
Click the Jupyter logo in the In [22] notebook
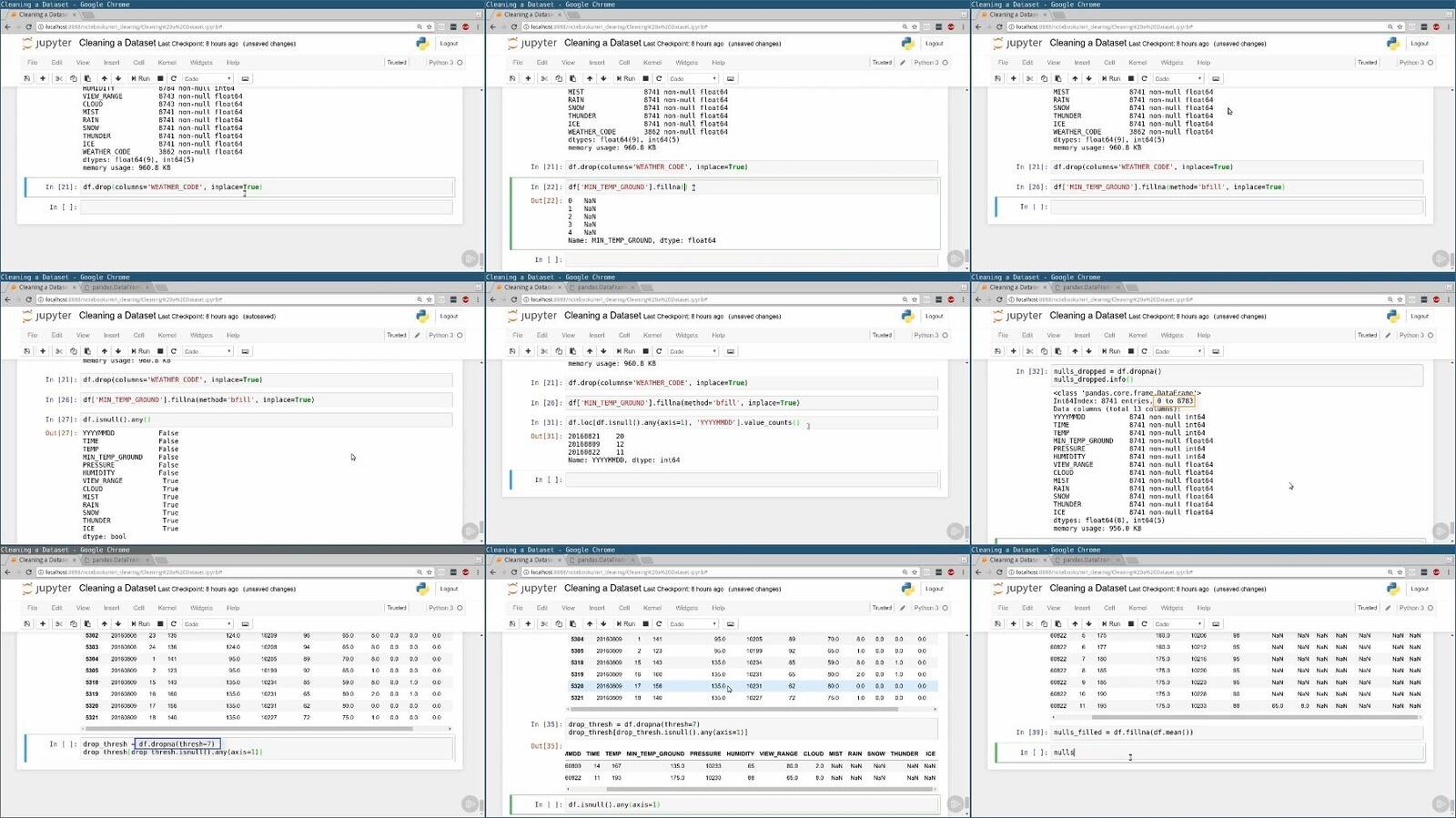(x=531, y=43)
